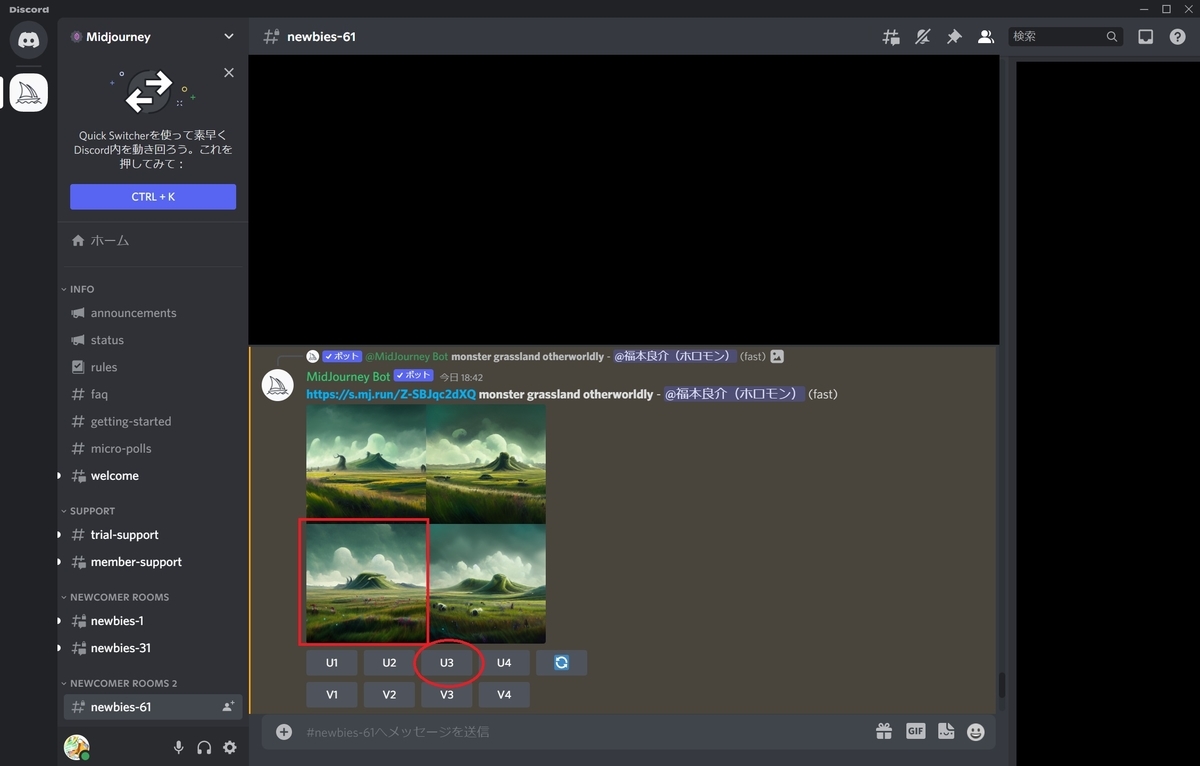Open the emoji picker
Viewport: 1200px width, 766px height.
pyautogui.click(x=976, y=732)
